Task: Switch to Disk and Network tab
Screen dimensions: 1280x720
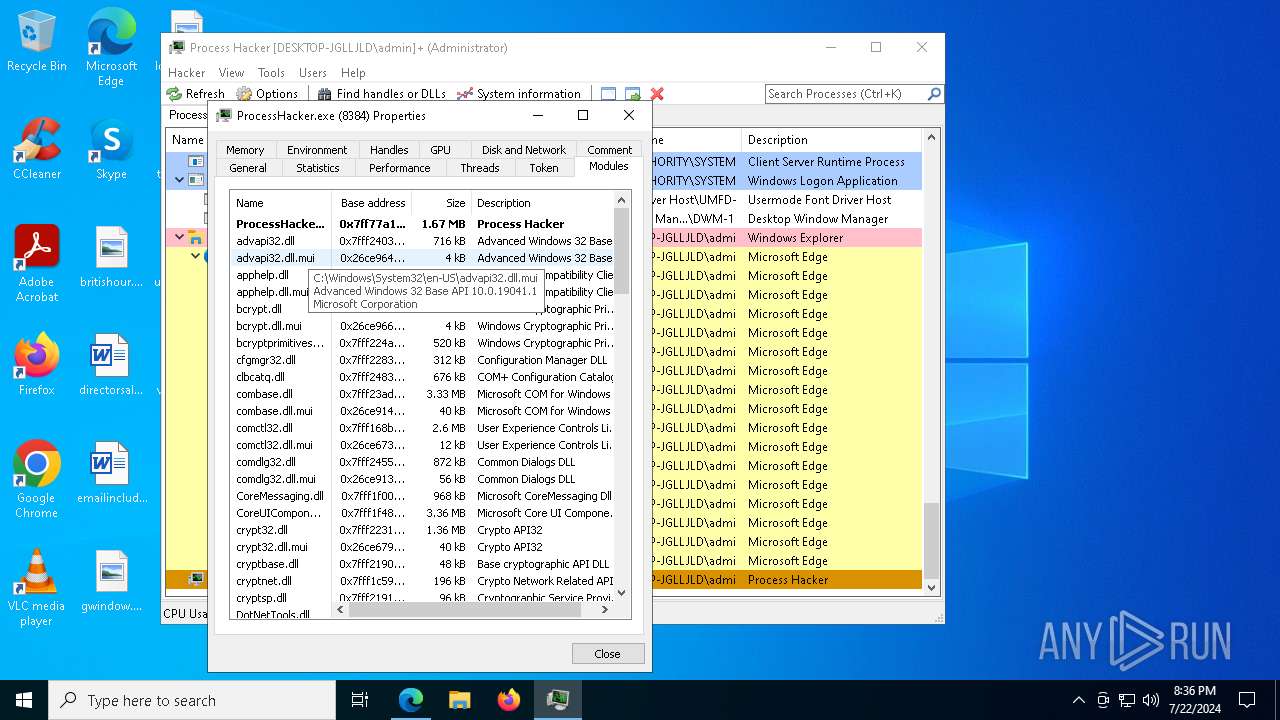Action: click(524, 150)
